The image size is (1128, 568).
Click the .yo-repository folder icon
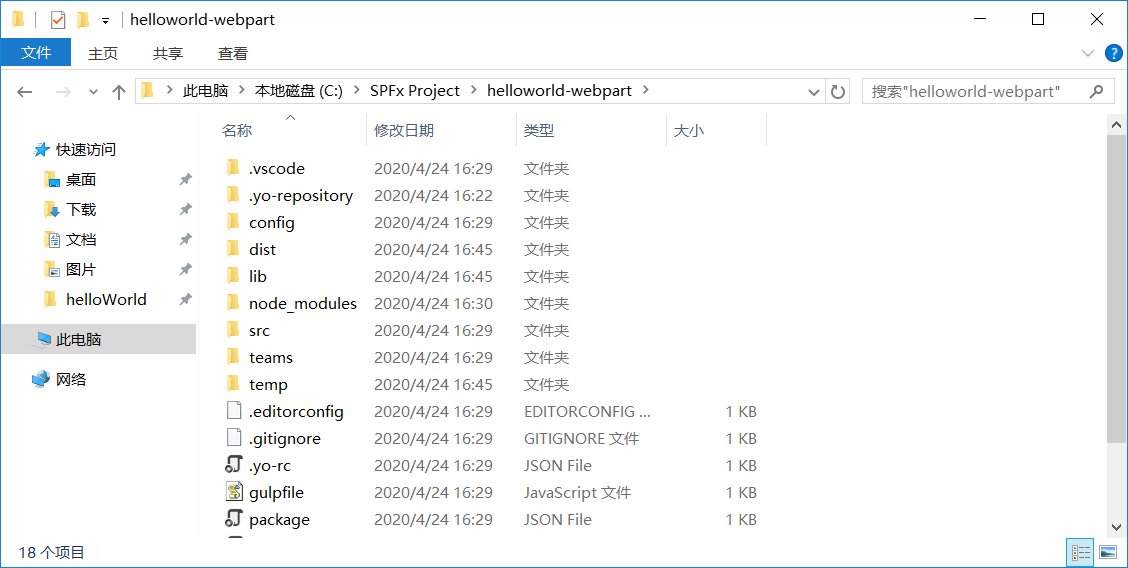(x=233, y=195)
